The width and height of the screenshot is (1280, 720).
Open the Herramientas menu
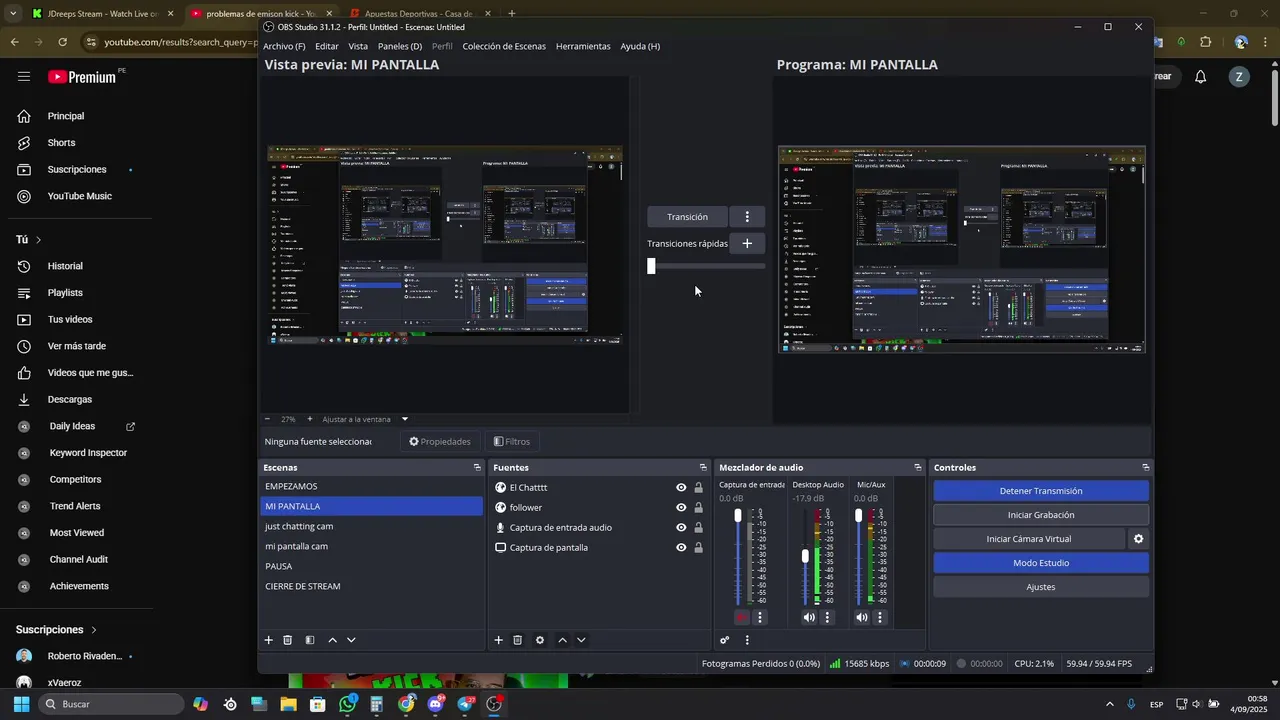(x=583, y=46)
